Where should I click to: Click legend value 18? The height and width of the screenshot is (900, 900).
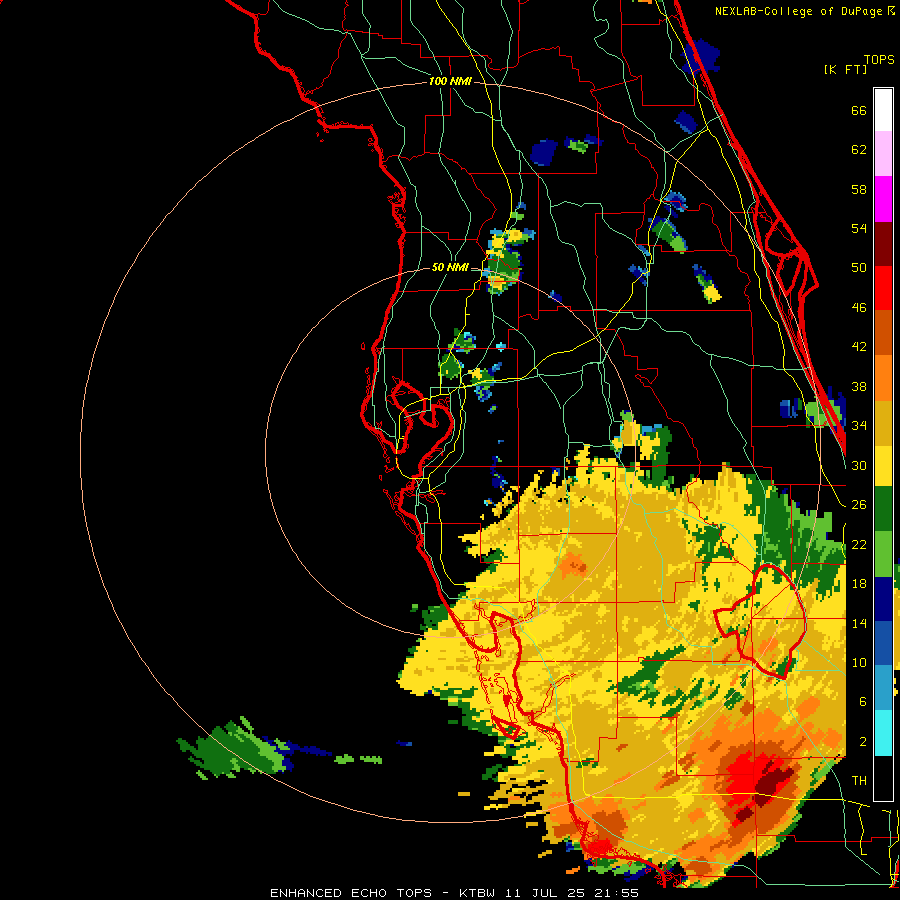tap(859, 584)
